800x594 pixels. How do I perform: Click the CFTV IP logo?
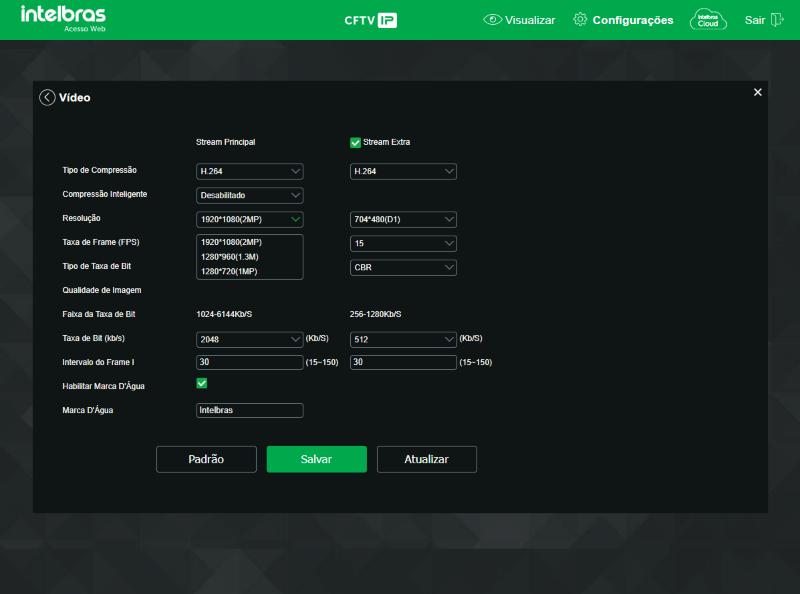370,20
